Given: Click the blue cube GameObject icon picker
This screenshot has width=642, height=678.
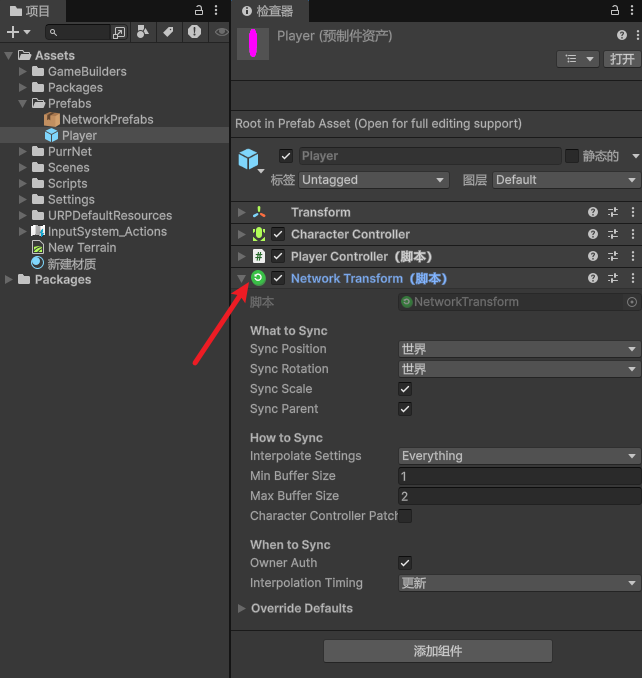Looking at the screenshot, I should pyautogui.click(x=249, y=159).
